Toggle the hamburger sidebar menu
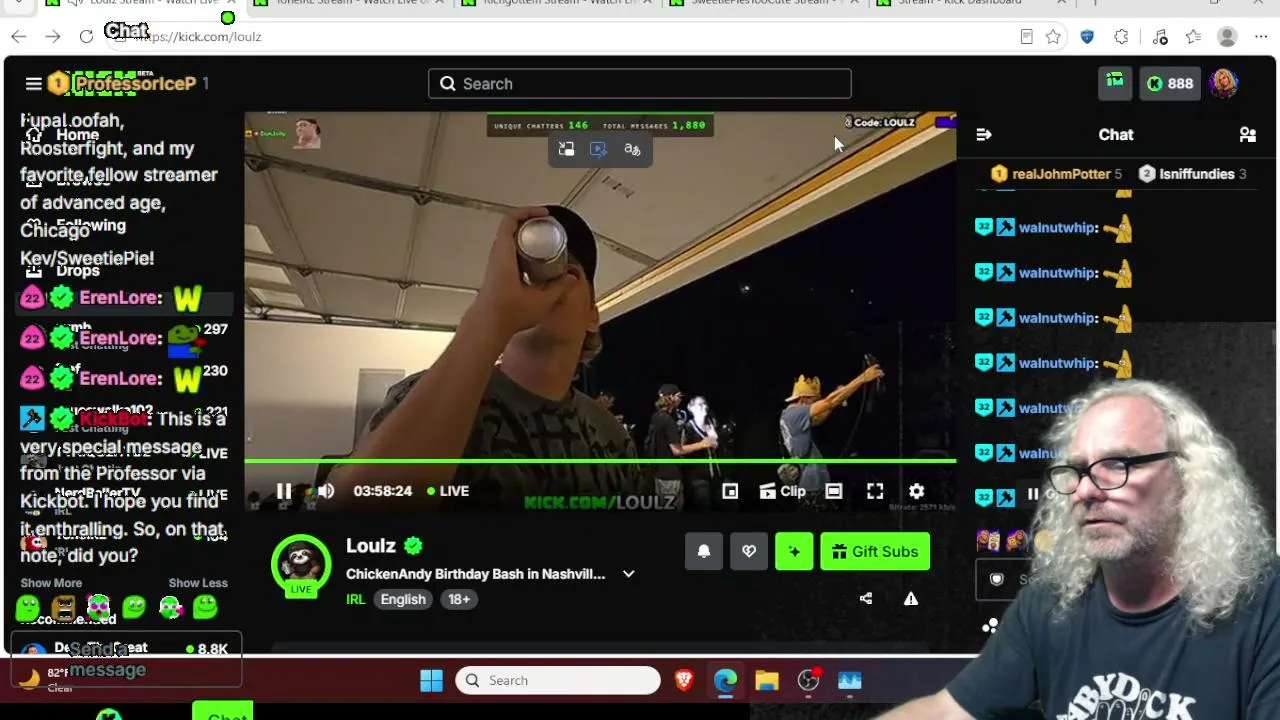This screenshot has height=720, width=1280. point(33,83)
